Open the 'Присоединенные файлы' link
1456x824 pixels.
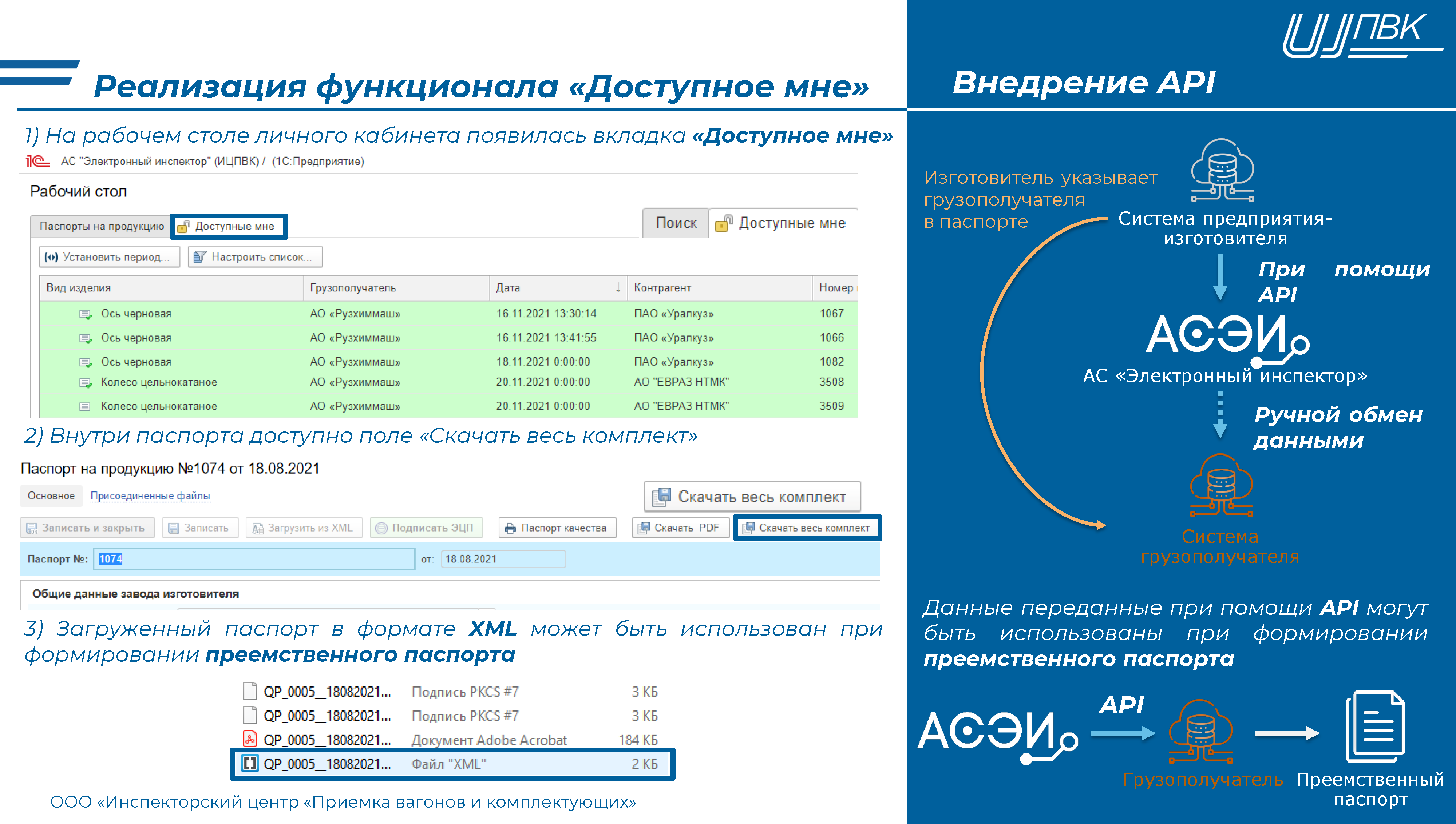pyautogui.click(x=150, y=496)
